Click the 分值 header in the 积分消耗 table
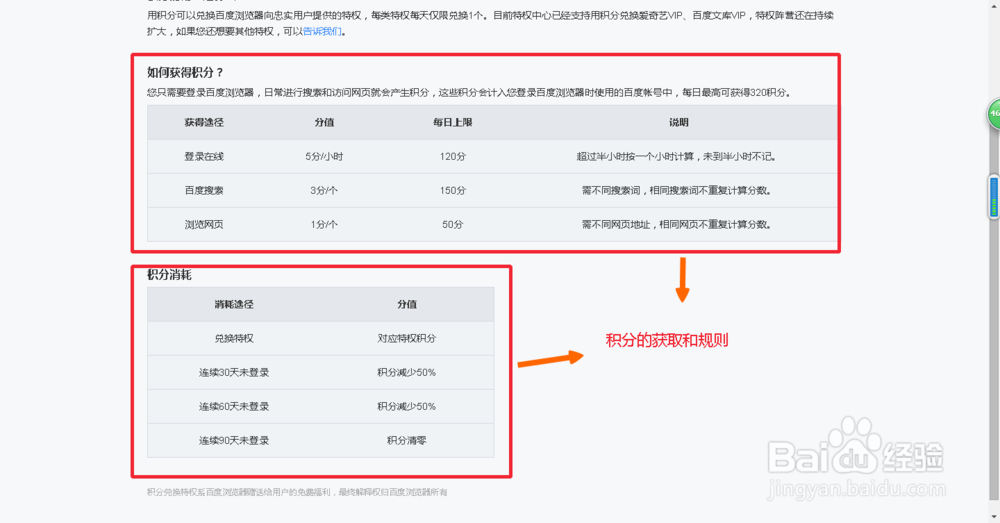 tap(407, 304)
